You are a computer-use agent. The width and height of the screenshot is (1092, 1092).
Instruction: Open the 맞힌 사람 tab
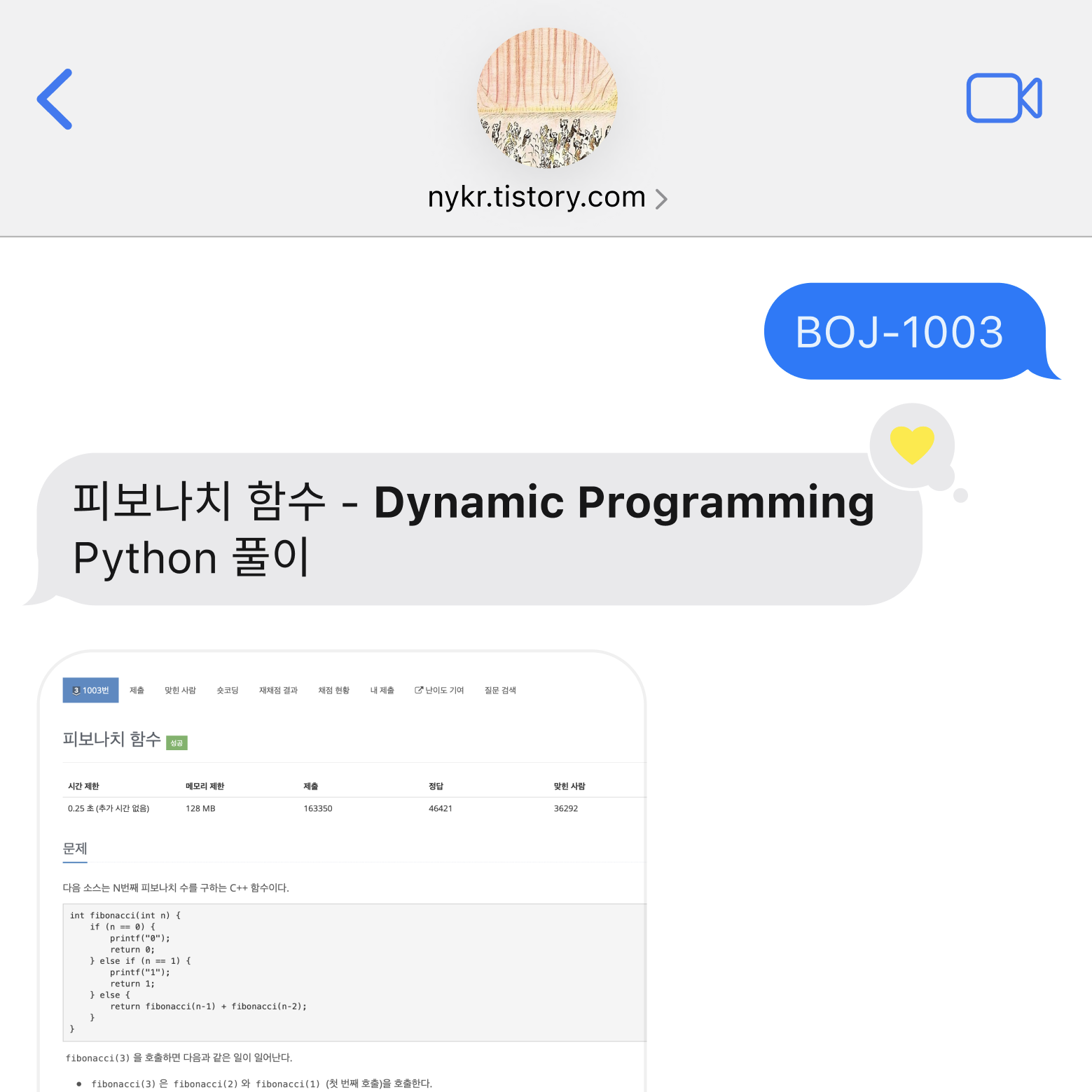(179, 690)
